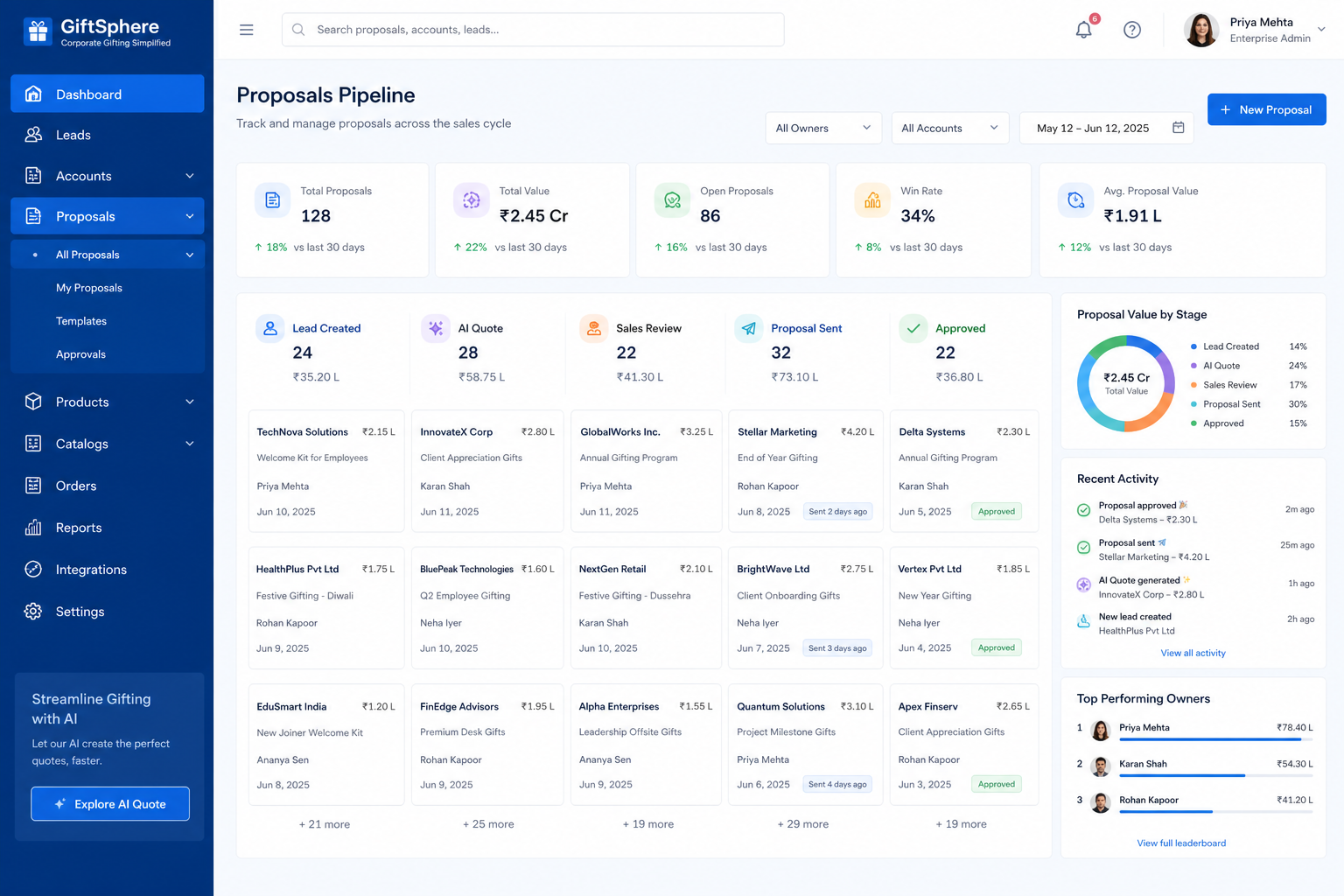The height and width of the screenshot is (896, 1344).
Task: Open the All Accounts dropdown
Action: [950, 128]
